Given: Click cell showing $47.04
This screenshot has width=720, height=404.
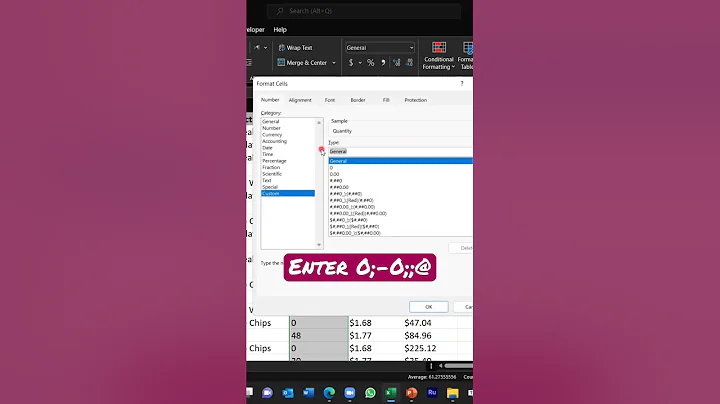Looking at the screenshot, I should [x=430, y=323].
